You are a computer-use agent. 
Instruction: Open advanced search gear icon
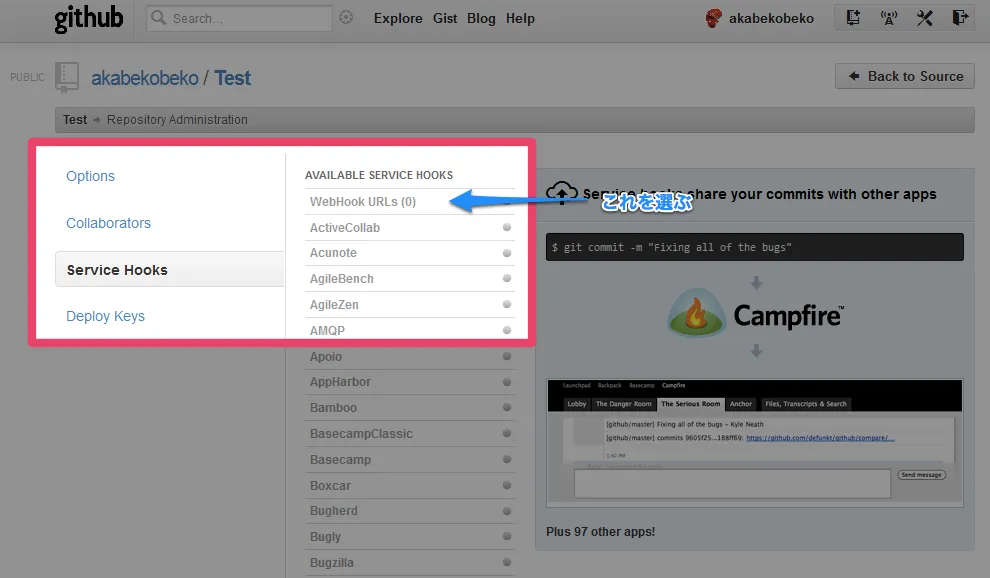[346, 18]
